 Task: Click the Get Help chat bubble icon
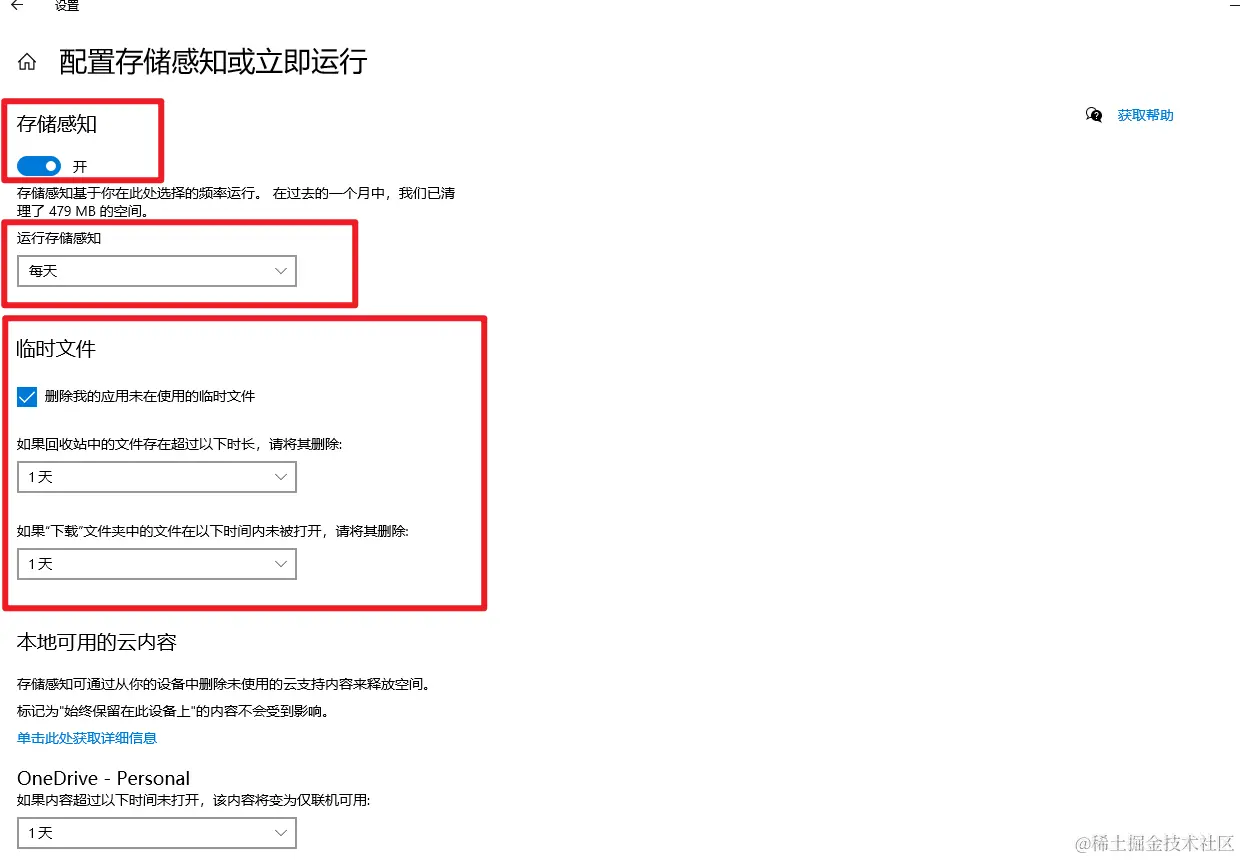coord(1095,115)
